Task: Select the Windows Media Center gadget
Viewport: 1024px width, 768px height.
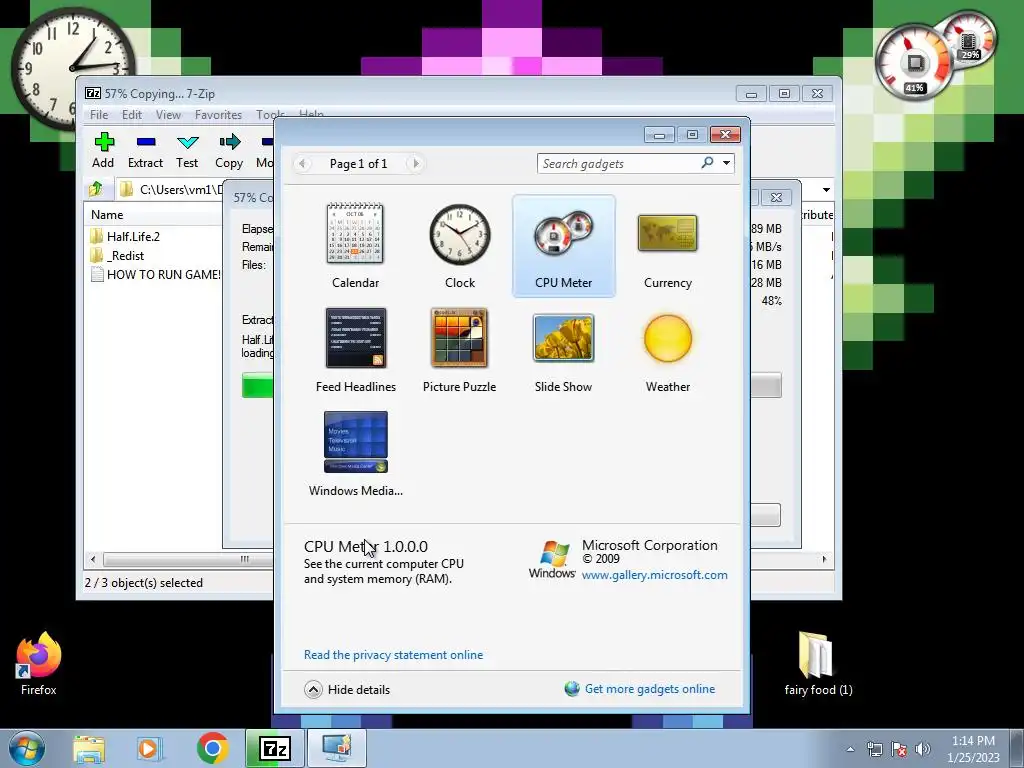Action: pyautogui.click(x=355, y=453)
